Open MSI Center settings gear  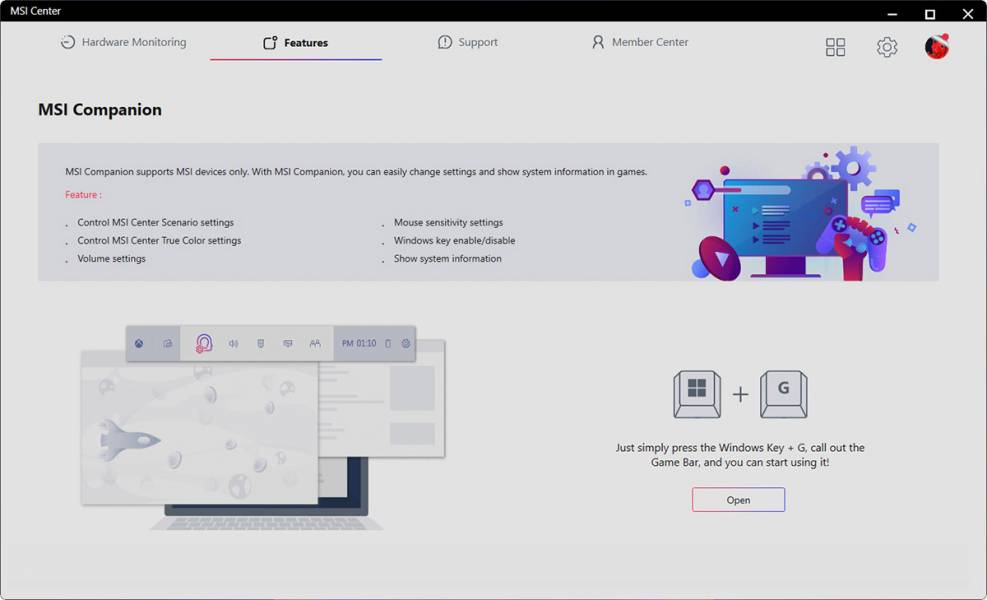tap(887, 47)
